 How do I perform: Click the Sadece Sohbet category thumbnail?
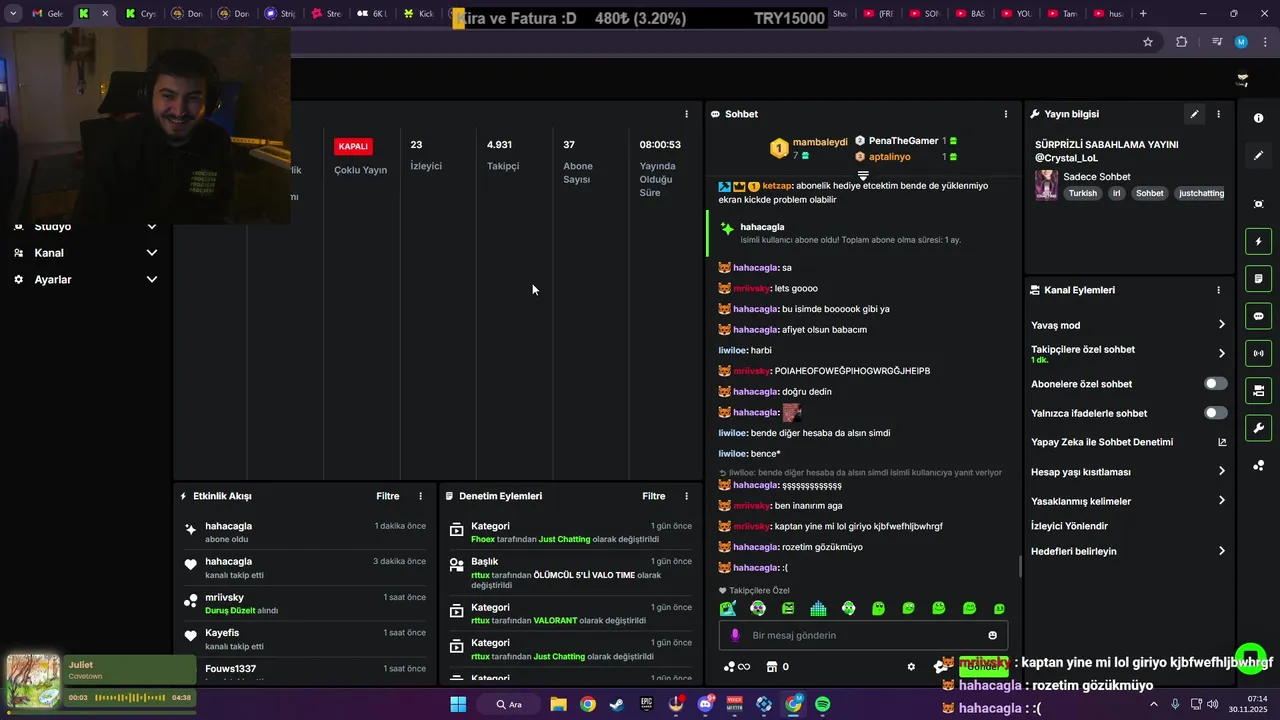[1046, 185]
